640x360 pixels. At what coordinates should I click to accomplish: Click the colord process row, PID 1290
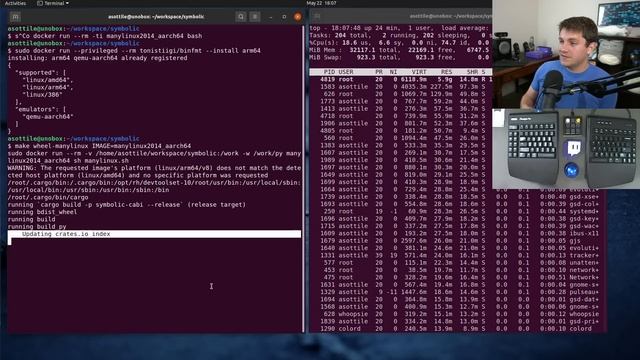pyautogui.click(x=455, y=329)
